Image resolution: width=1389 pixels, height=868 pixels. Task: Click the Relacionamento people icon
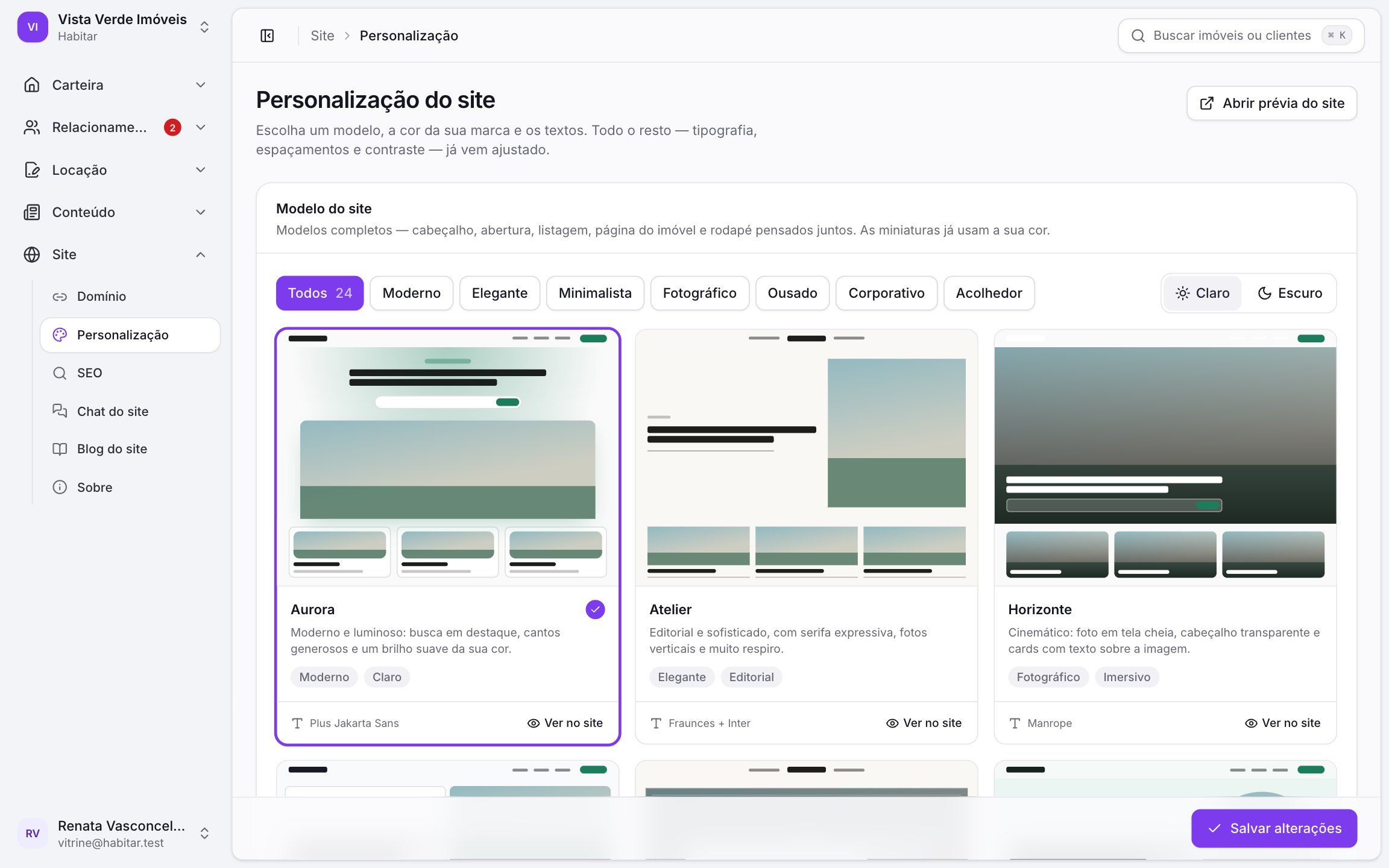pyautogui.click(x=32, y=127)
